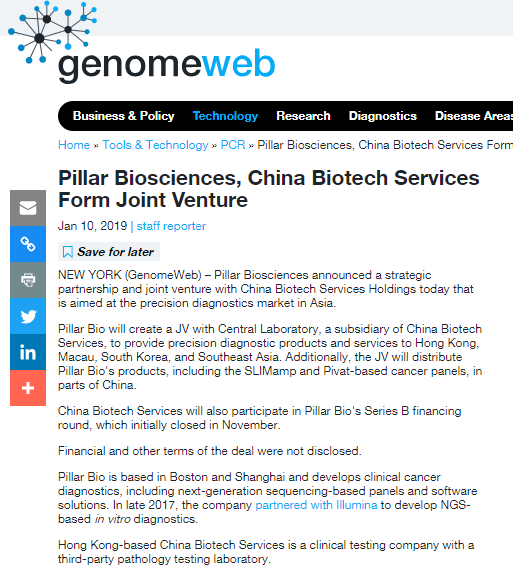Click the GenomeWeb logo
The height and width of the screenshot is (571, 513).
(x=142, y=42)
